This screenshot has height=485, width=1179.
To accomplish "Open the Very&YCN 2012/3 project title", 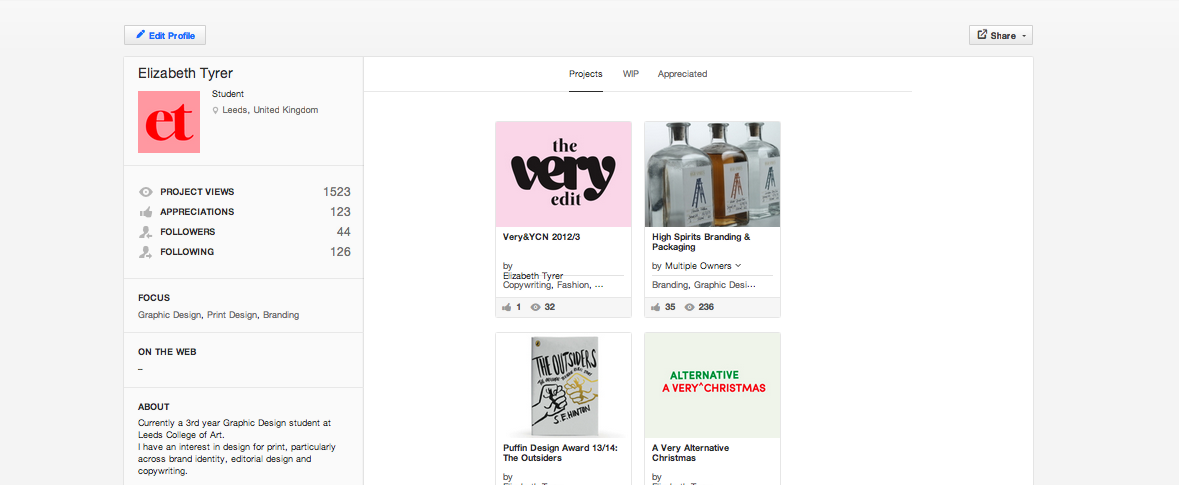I will click(x=541, y=237).
